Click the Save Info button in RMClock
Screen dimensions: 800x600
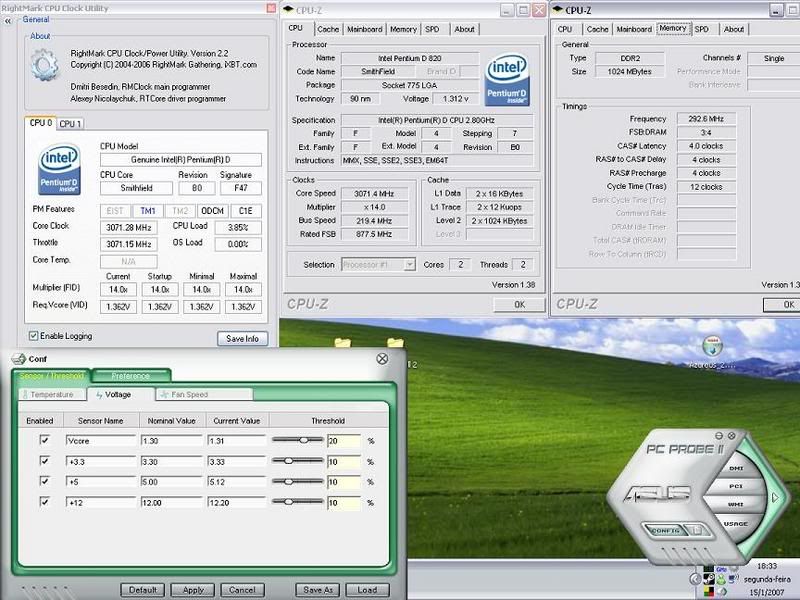coord(242,338)
